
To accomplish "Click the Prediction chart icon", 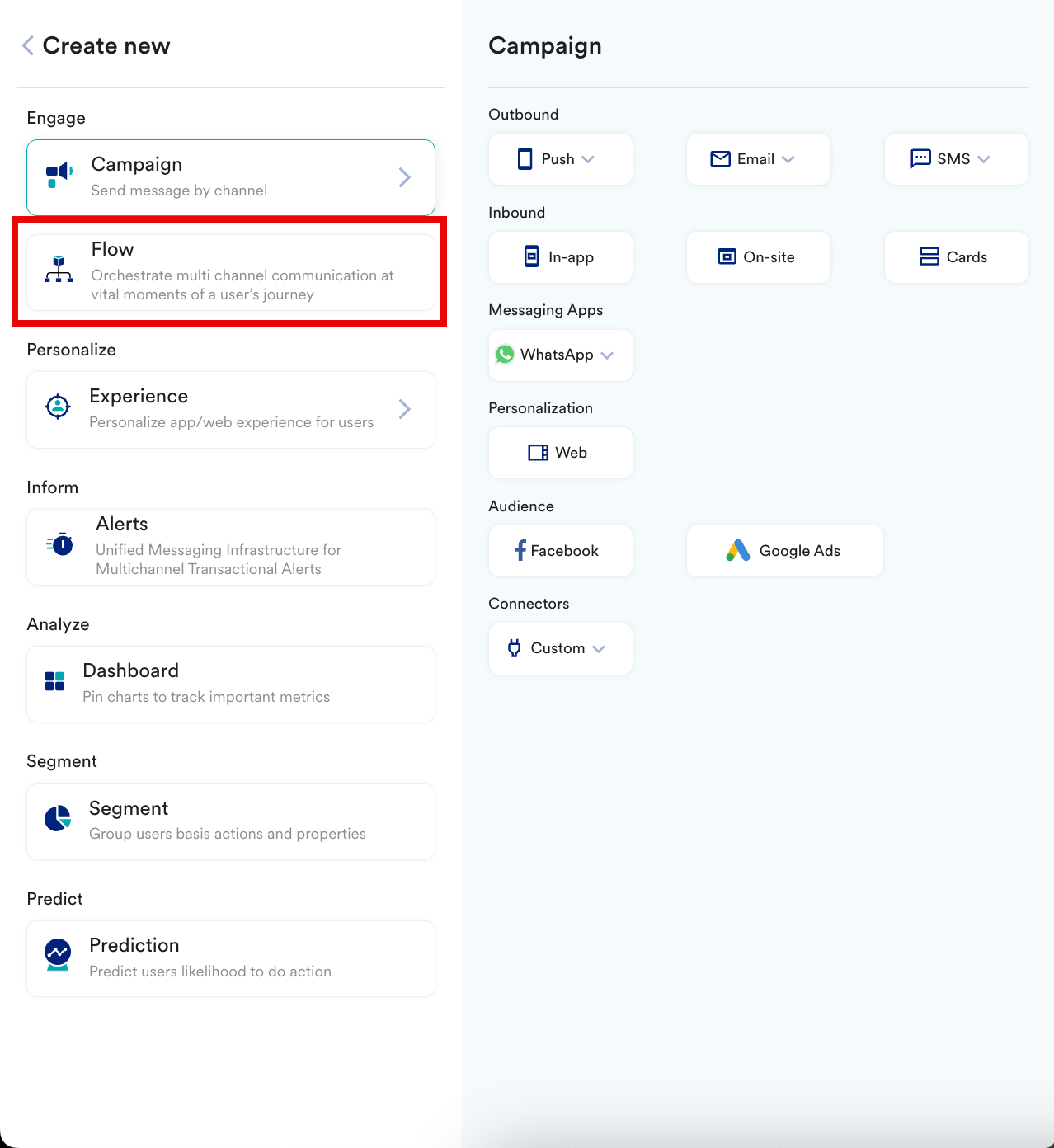I will click(58, 955).
